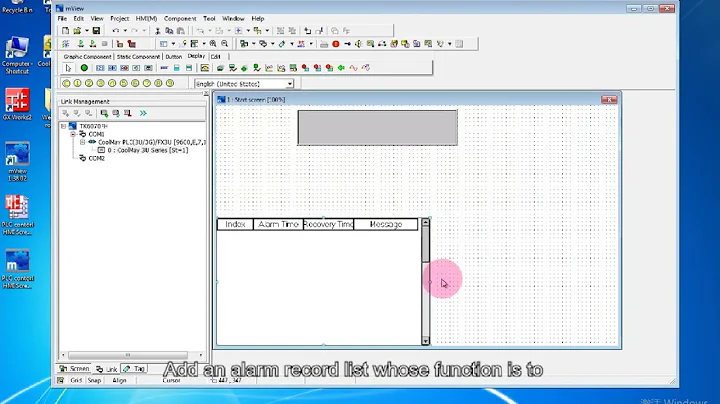Collapse the CoolMay PLC(3U/3G)/FX3U node
The height and width of the screenshot is (404, 720).
point(83,142)
